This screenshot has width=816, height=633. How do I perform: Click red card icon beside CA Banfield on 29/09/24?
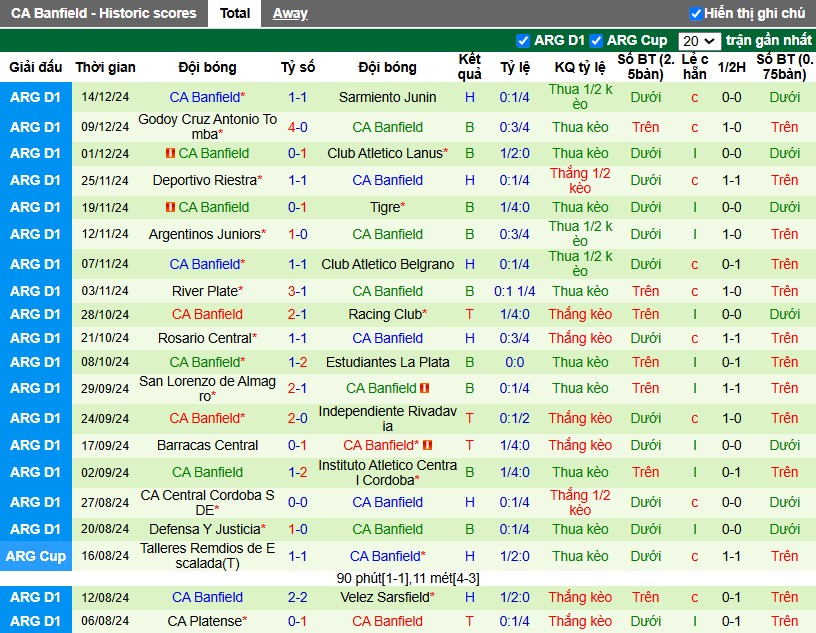click(425, 388)
